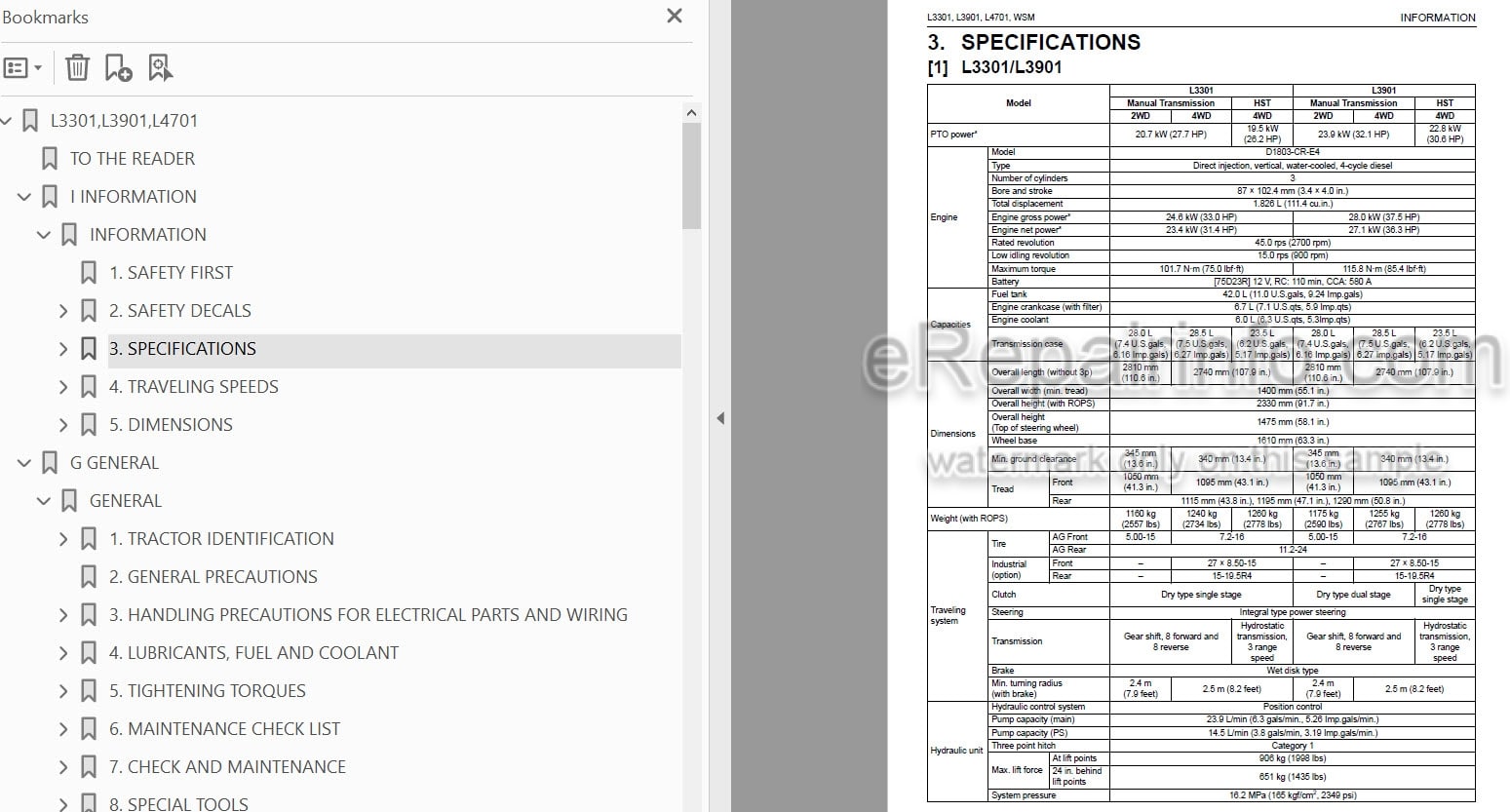Open 4. LUBRICANTS, FUEL AND COOLANT

click(x=253, y=653)
